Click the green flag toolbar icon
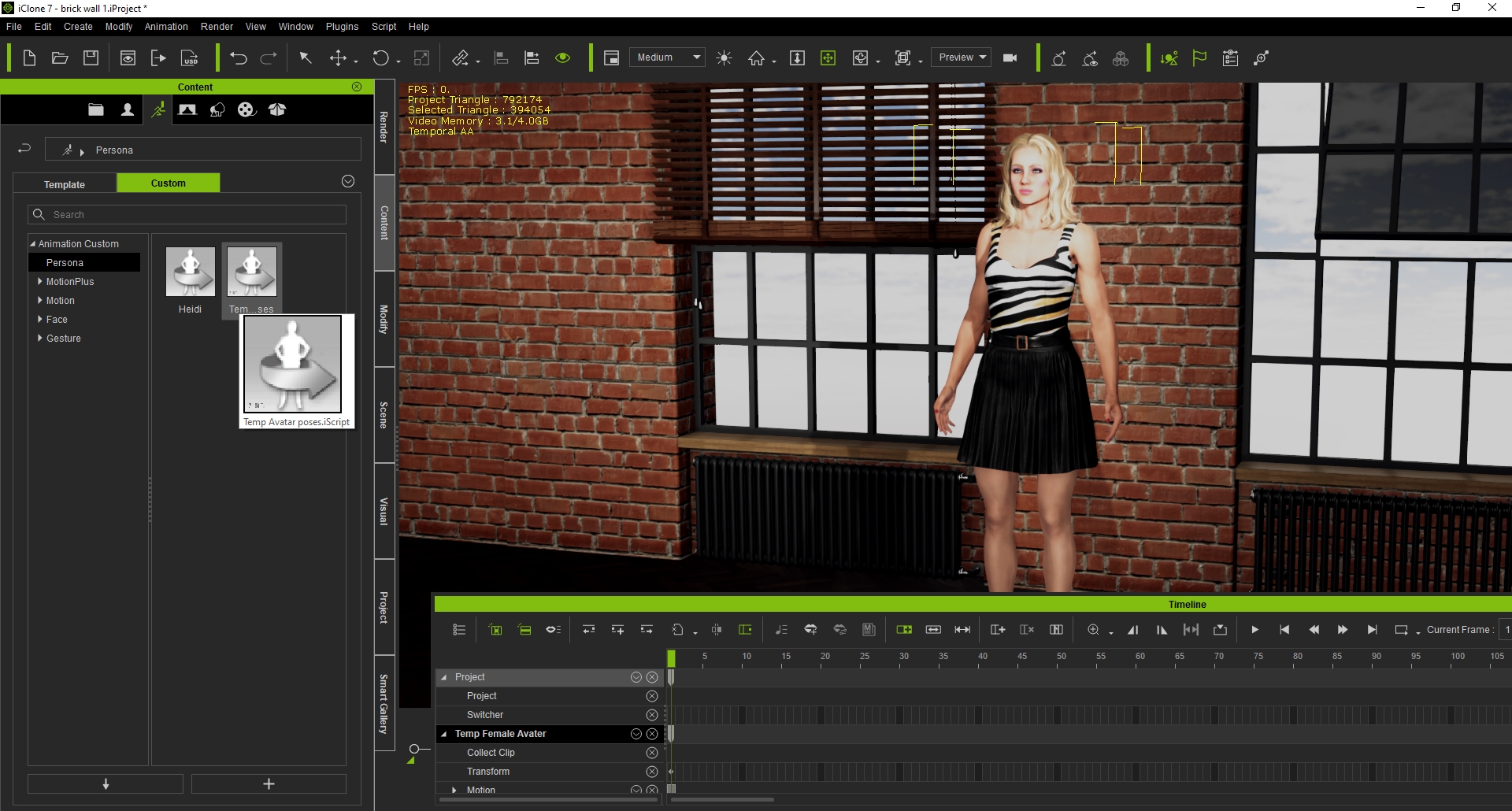 (x=1199, y=57)
